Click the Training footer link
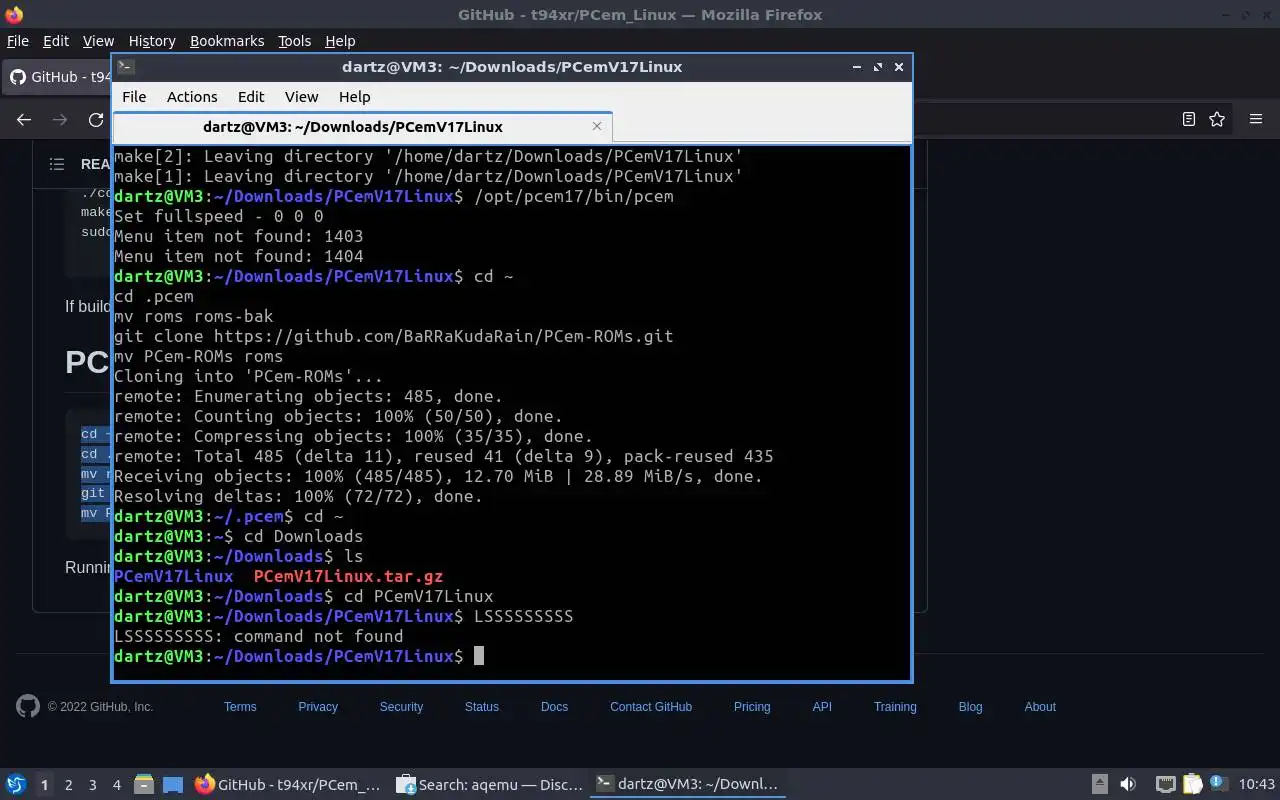Viewport: 1280px width, 800px height. click(x=895, y=706)
